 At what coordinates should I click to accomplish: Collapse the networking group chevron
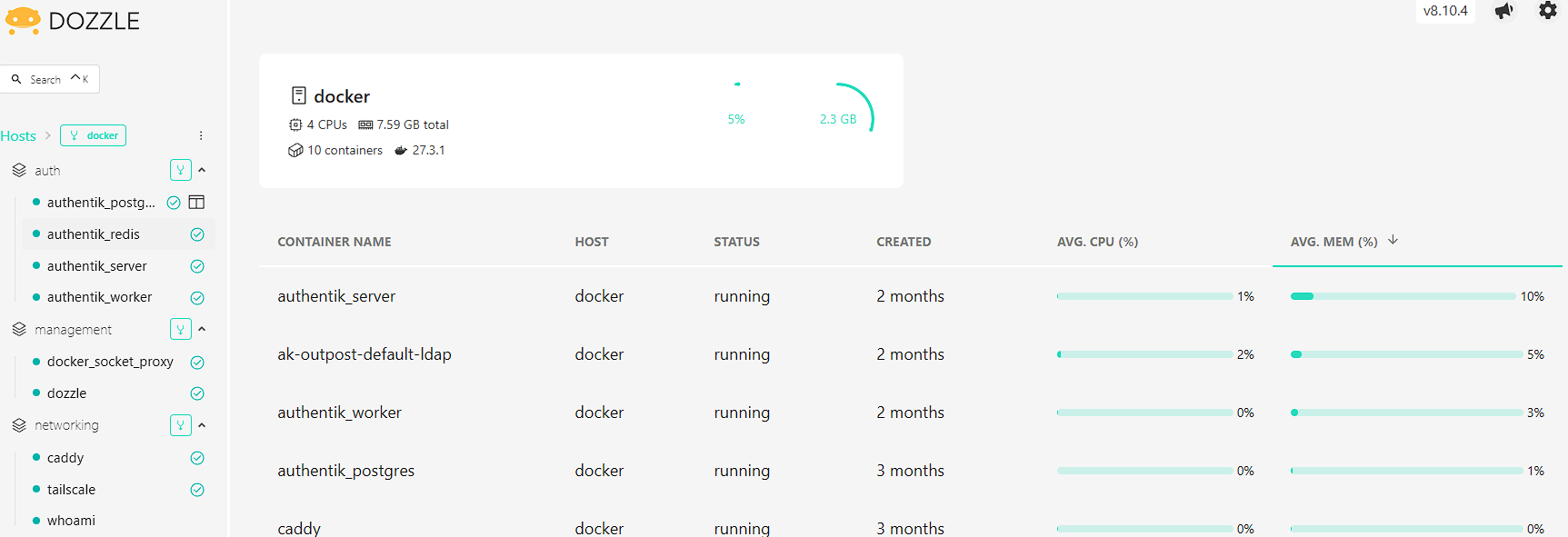pyautogui.click(x=202, y=425)
